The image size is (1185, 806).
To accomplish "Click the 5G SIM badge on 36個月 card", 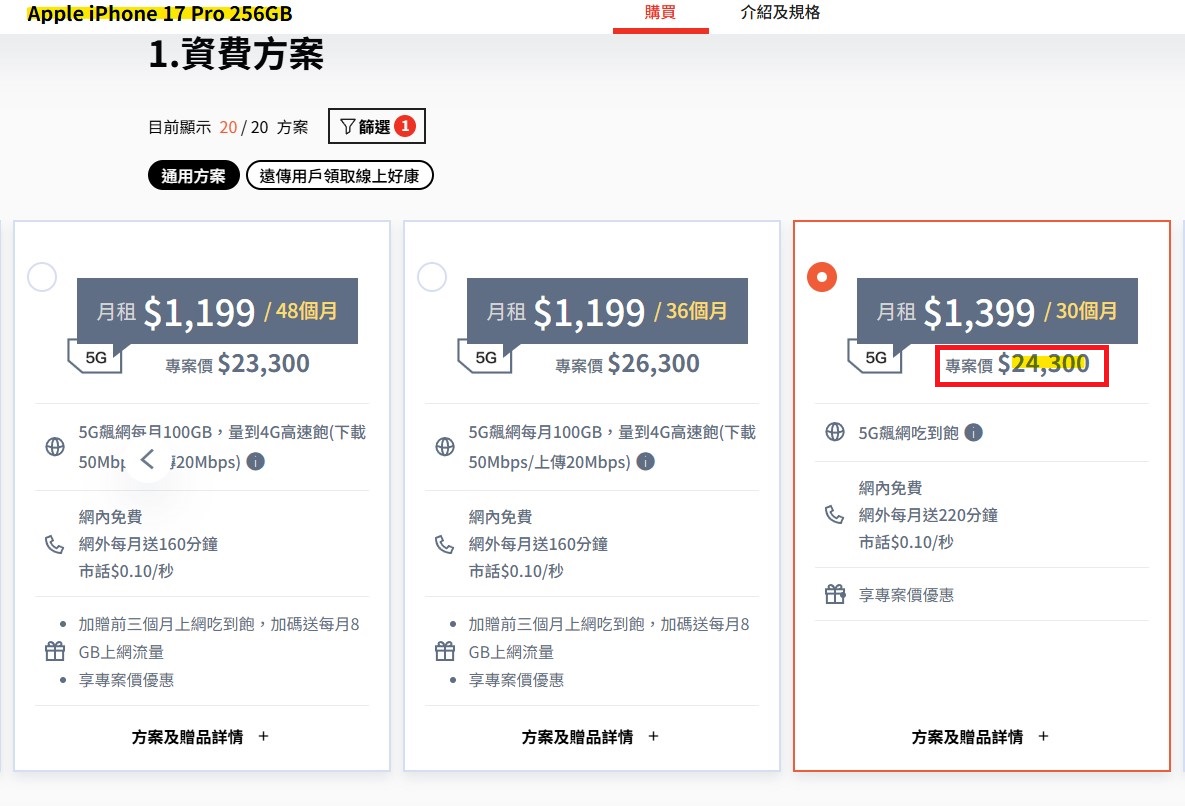I will 485,357.
